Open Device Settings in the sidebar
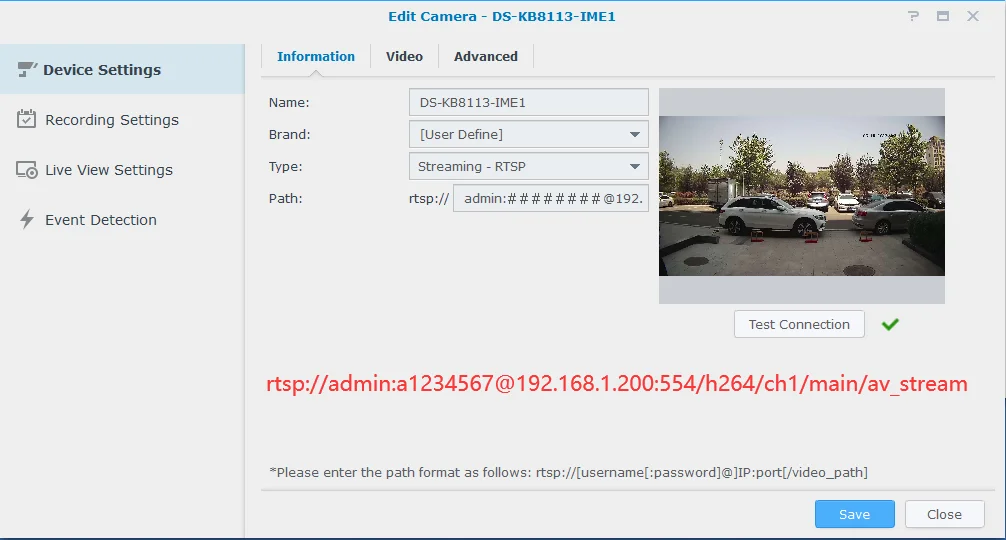The image size is (1006, 540). point(122,69)
